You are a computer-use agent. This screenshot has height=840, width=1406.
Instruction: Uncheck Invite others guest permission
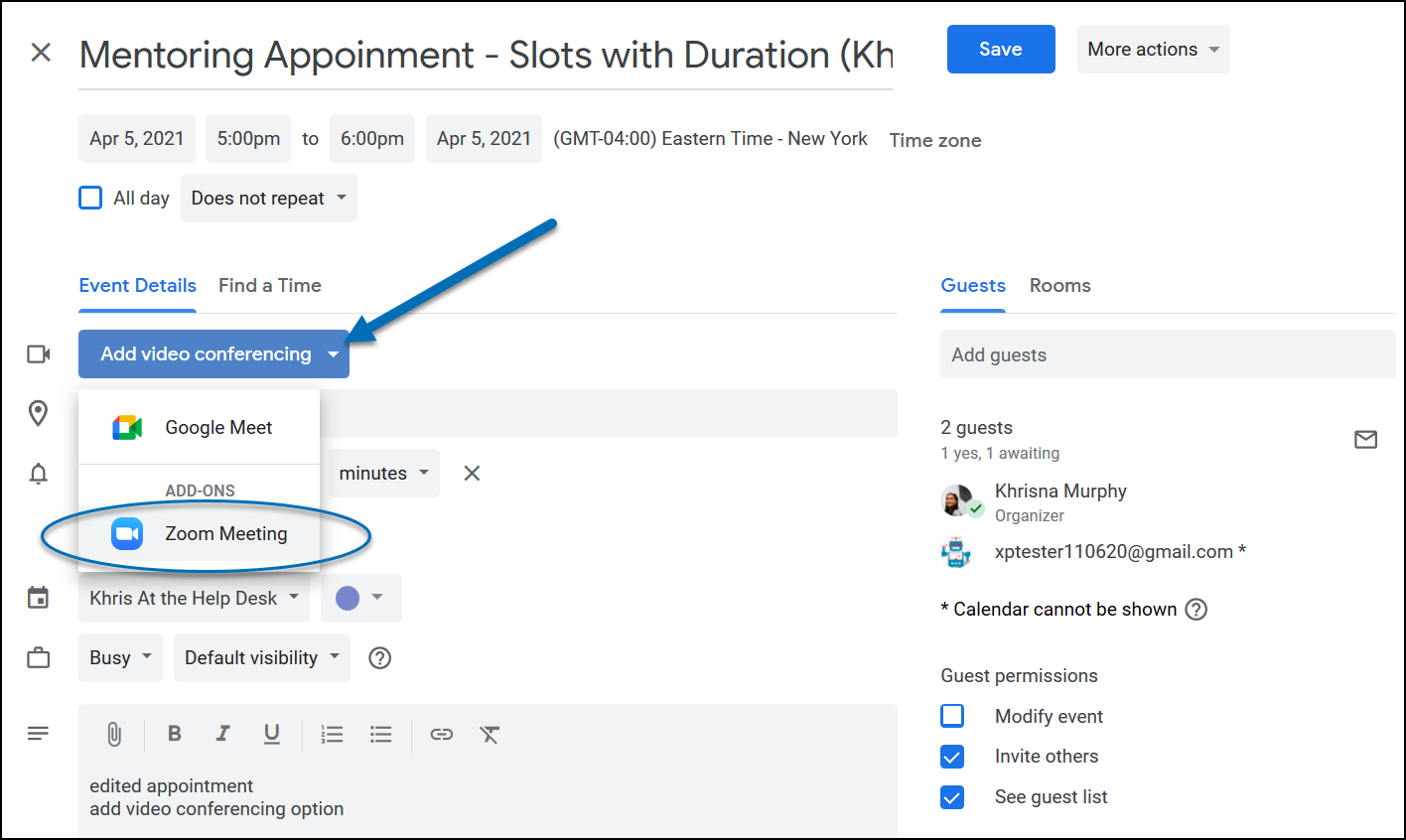click(952, 757)
